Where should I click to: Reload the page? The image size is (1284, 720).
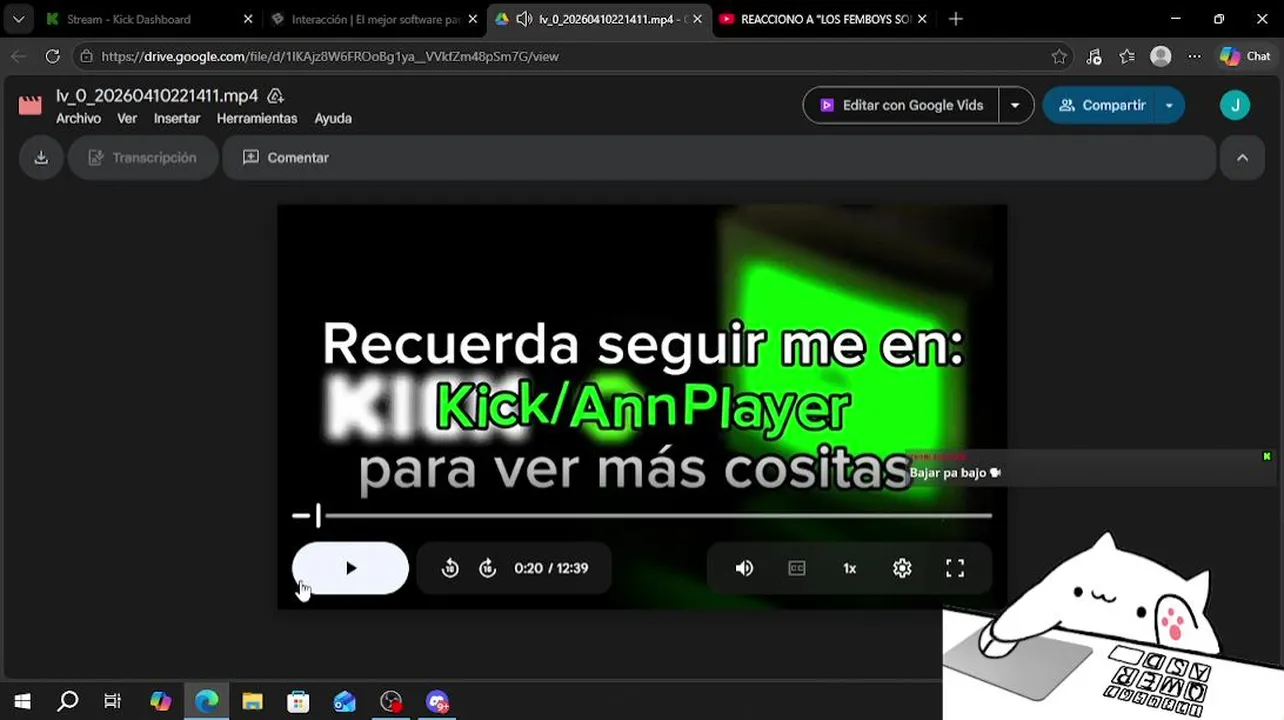click(53, 57)
